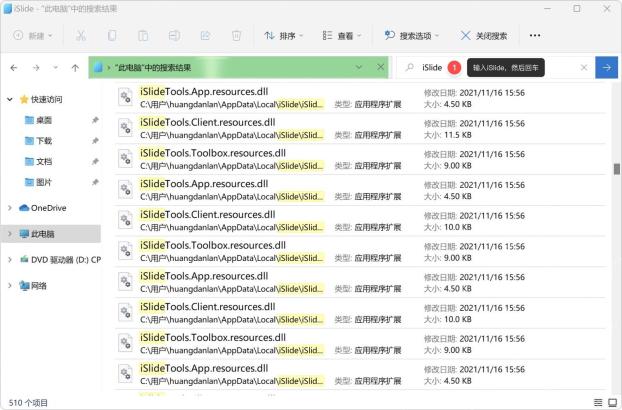622x410 pixels.
Task: Collapse the 快速访问 quick access section
Action: (10, 99)
